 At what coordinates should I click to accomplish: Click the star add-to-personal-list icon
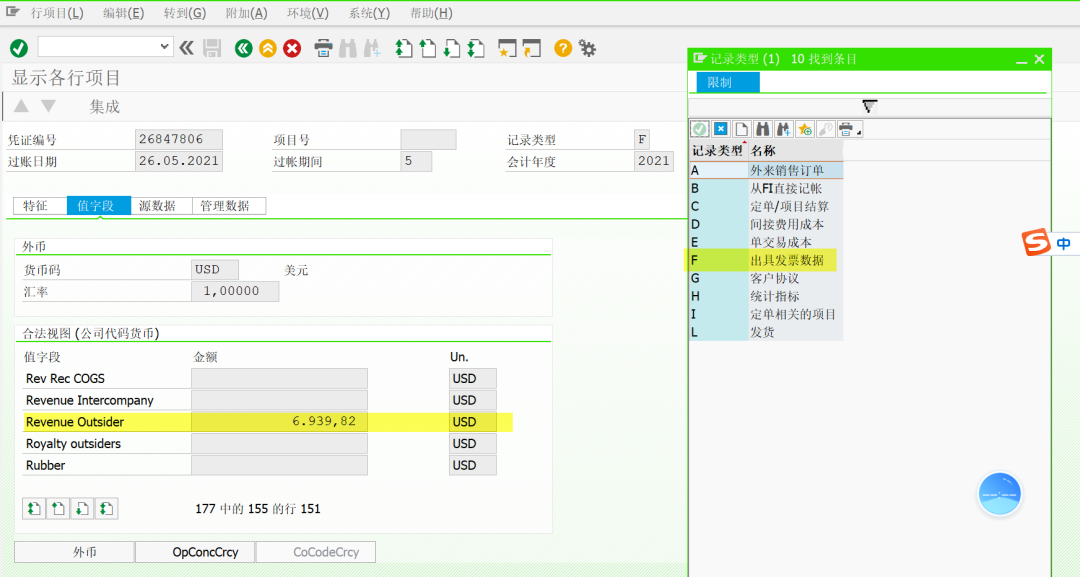point(804,129)
